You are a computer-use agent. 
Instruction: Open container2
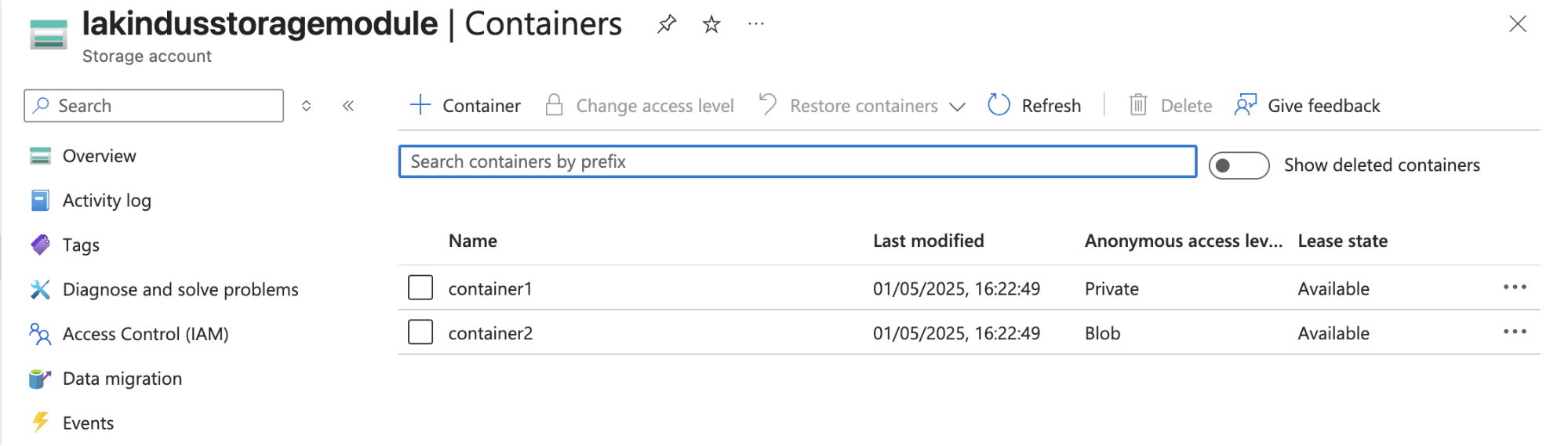coord(490,333)
